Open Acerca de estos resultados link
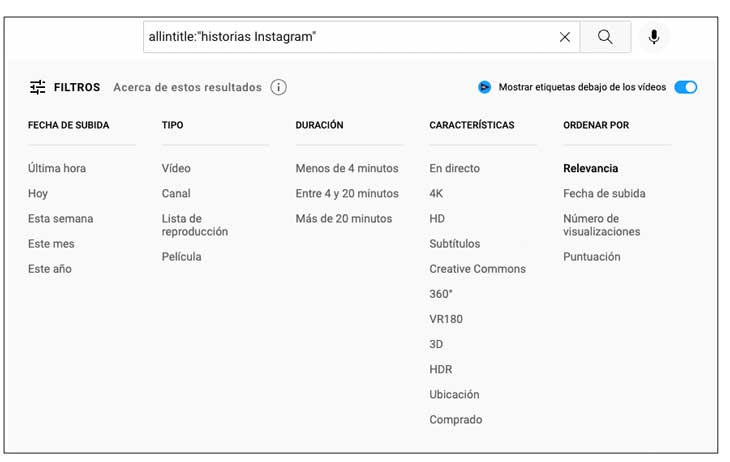 coord(187,87)
